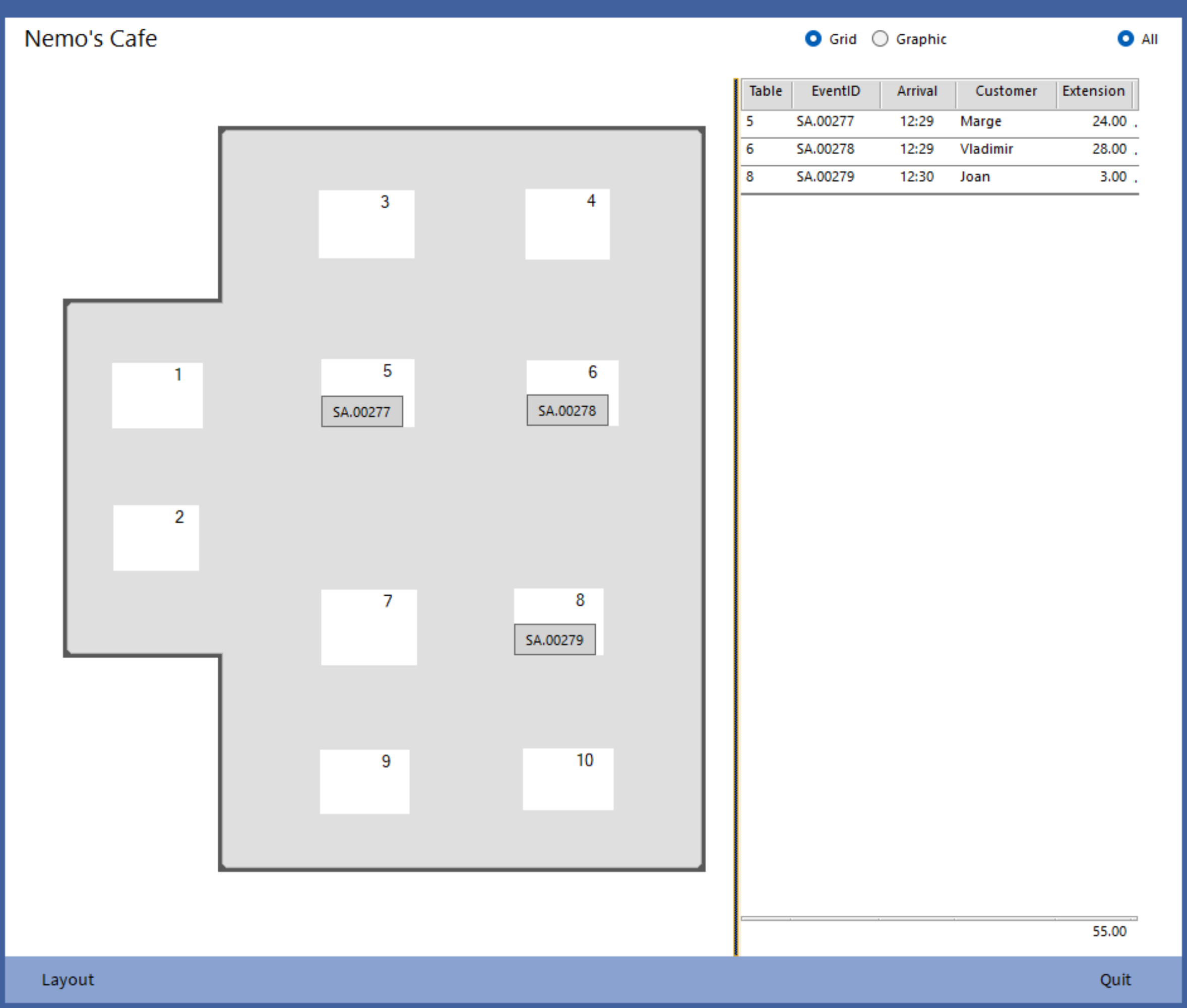Select the Vladimir row in grid
Image resolution: width=1187 pixels, height=1008 pixels.
(x=940, y=150)
